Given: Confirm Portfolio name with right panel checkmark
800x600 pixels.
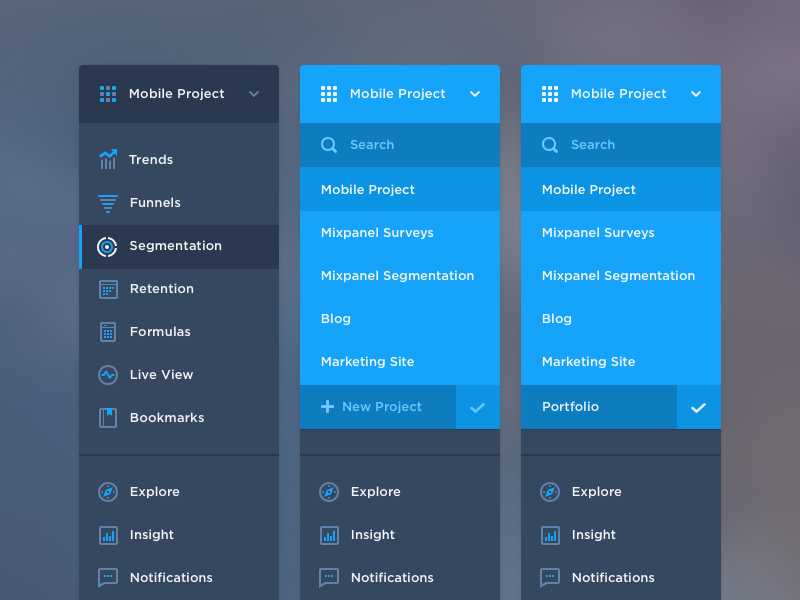Looking at the screenshot, I should click(698, 407).
